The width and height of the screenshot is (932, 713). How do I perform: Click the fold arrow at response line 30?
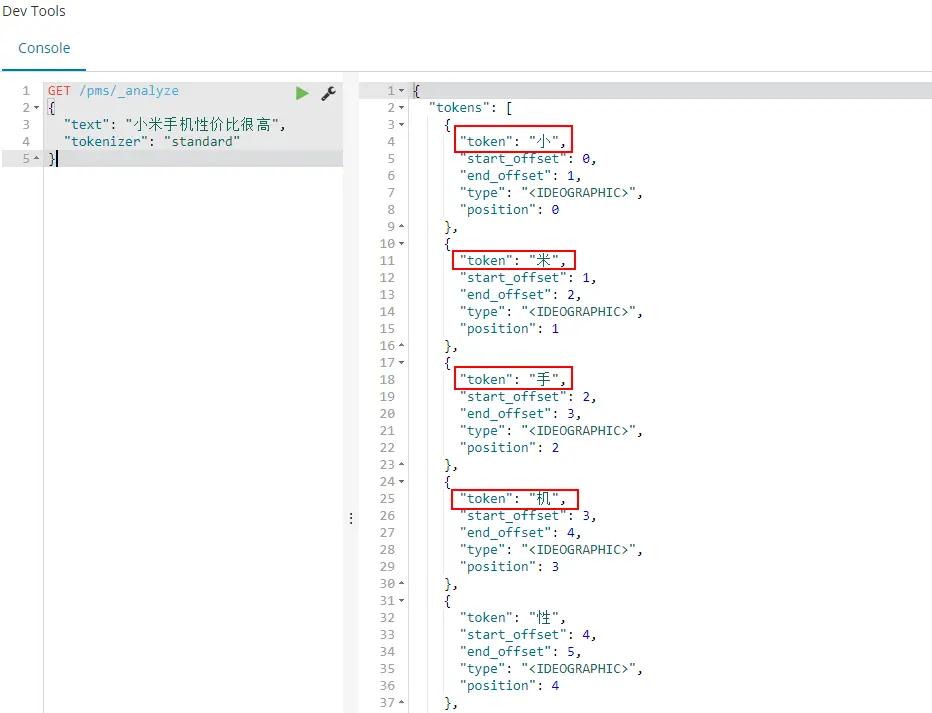coord(402,583)
